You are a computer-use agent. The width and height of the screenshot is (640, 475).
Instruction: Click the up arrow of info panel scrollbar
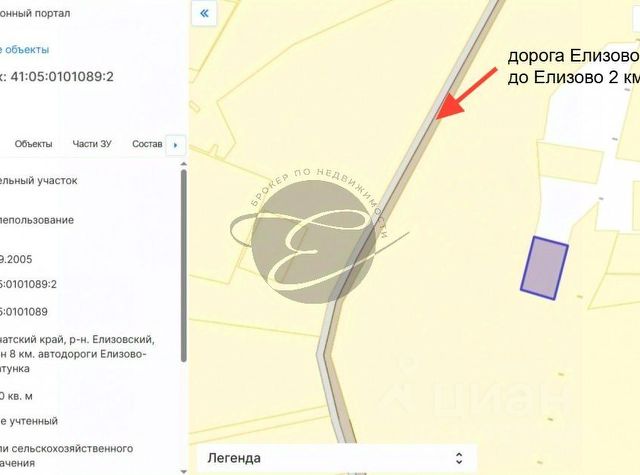(184, 164)
